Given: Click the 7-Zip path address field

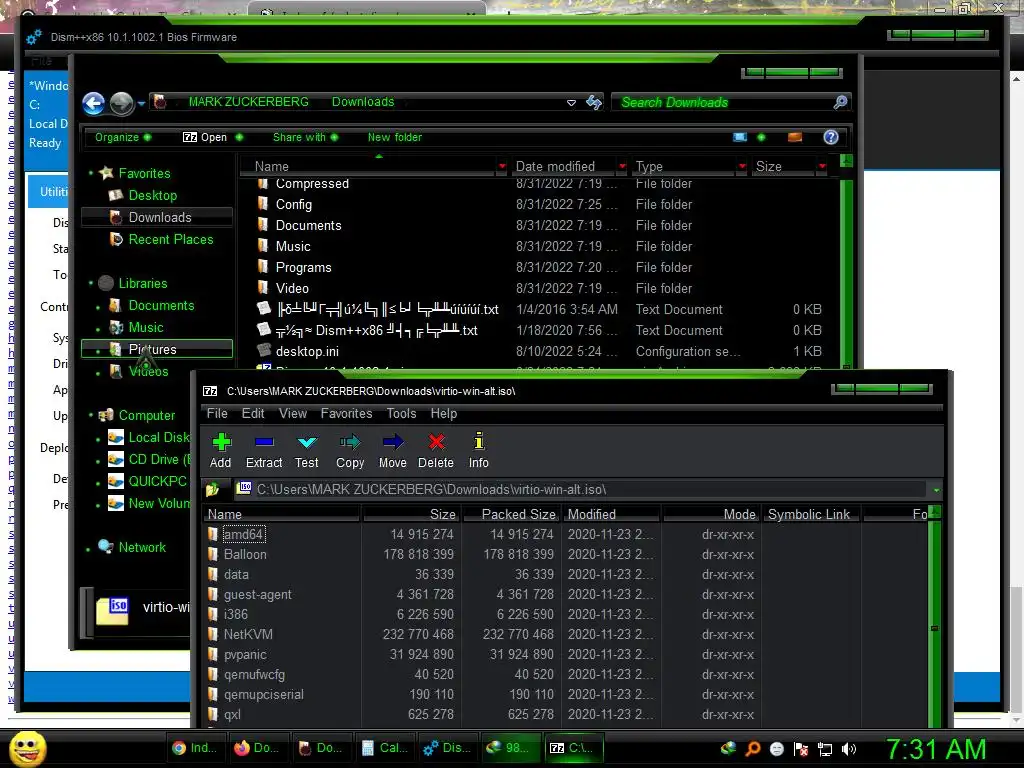Looking at the screenshot, I should click(x=581, y=489).
